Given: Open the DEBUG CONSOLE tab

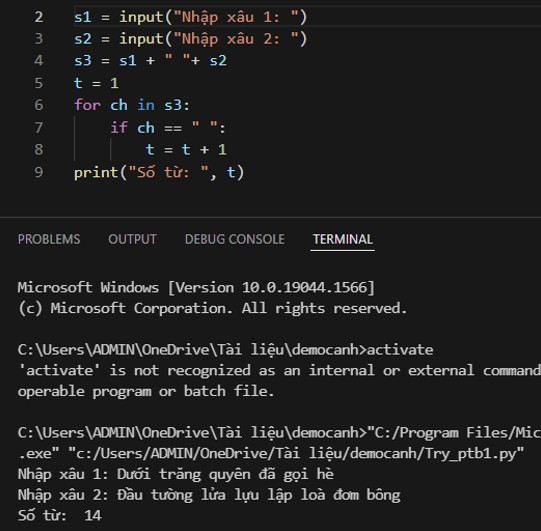Looking at the screenshot, I should coord(235,239).
